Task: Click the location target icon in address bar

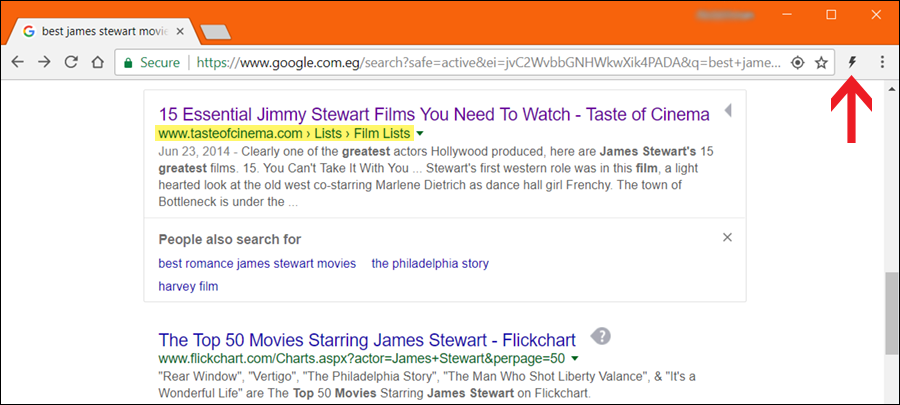Action: [x=797, y=63]
